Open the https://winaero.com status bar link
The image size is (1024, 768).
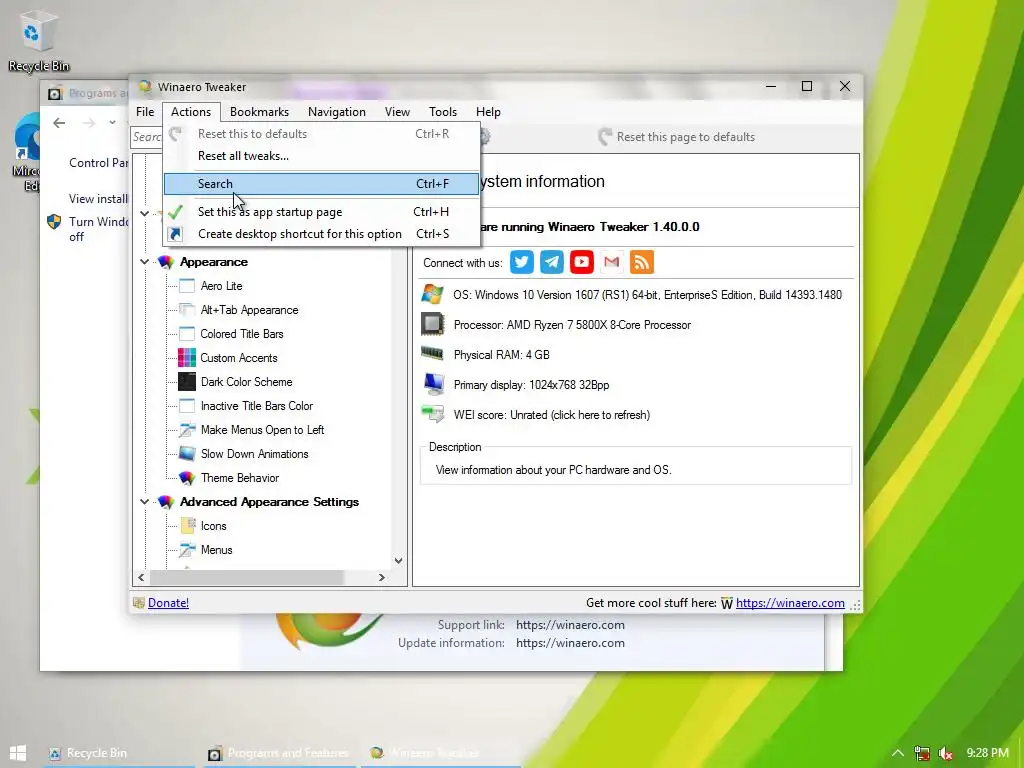[790, 603]
